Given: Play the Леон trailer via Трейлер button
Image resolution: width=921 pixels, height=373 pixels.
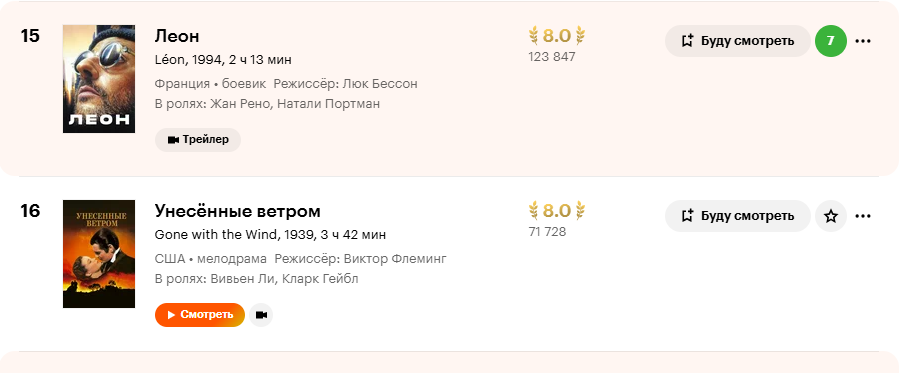Looking at the screenshot, I should coord(198,140).
